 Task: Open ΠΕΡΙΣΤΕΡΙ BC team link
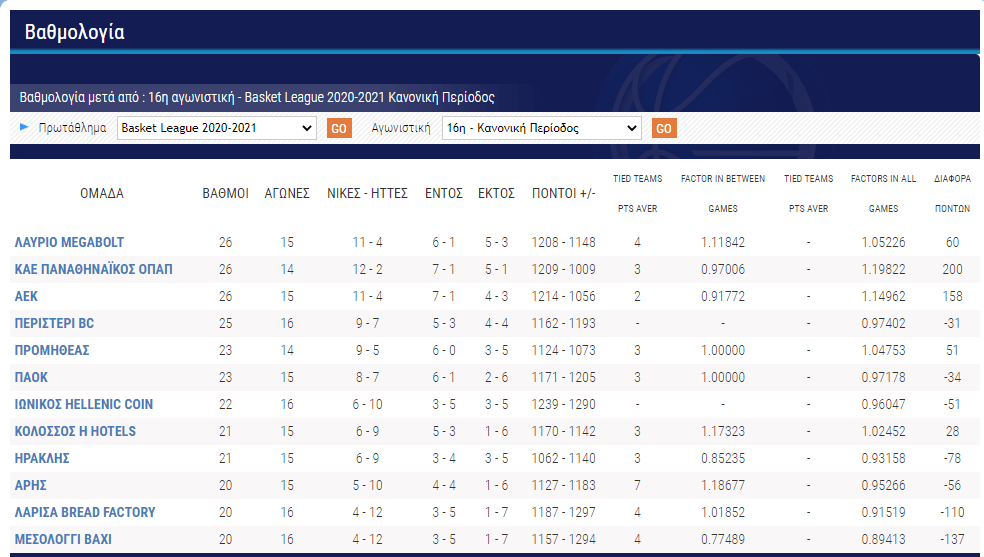(55, 323)
